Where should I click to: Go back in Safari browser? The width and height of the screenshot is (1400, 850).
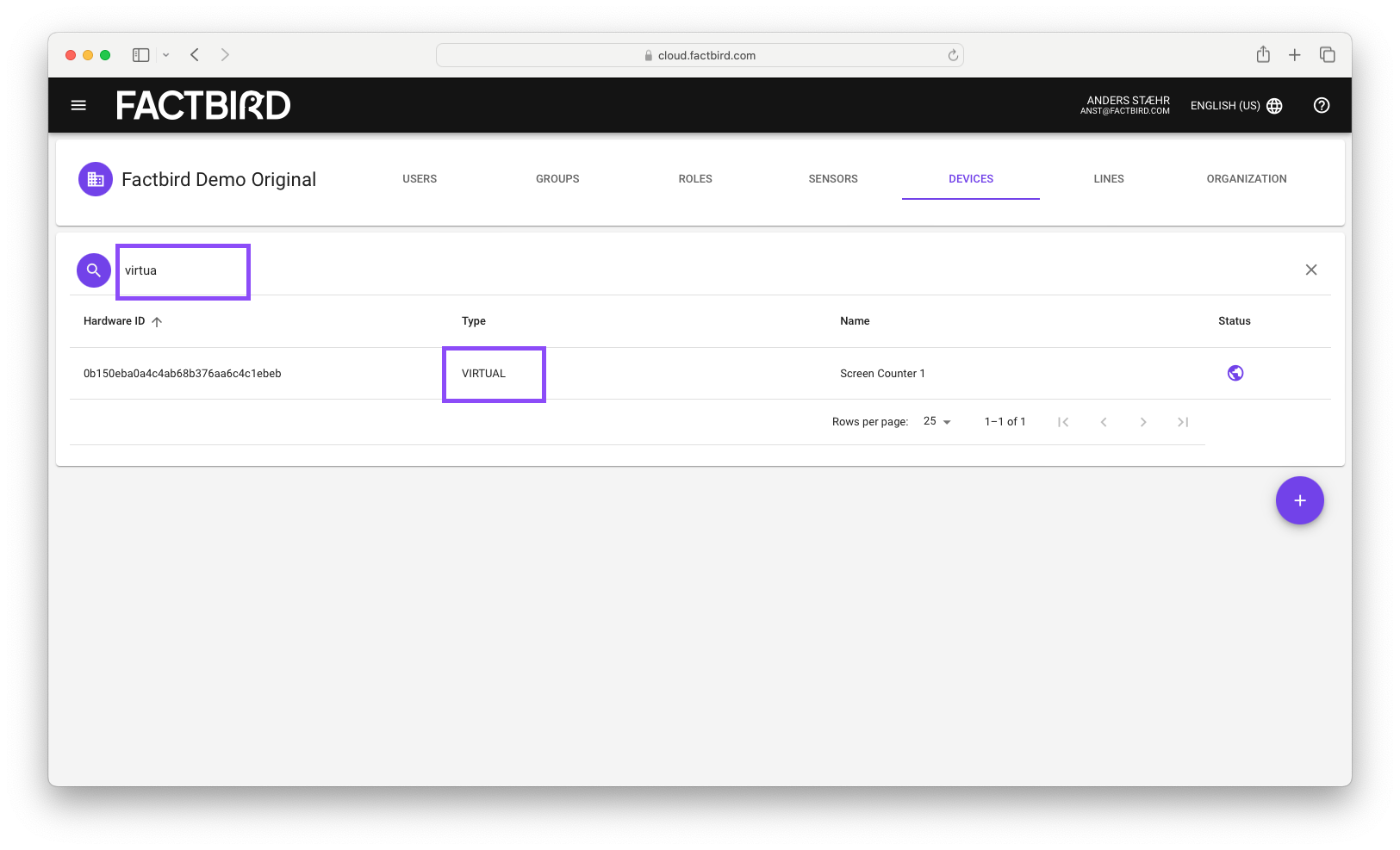(x=195, y=55)
